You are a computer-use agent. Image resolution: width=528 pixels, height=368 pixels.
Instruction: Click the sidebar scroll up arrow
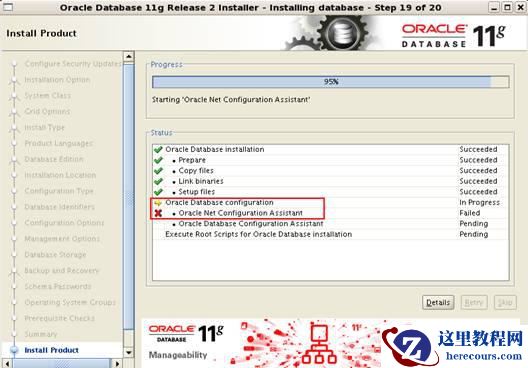pos(129,57)
